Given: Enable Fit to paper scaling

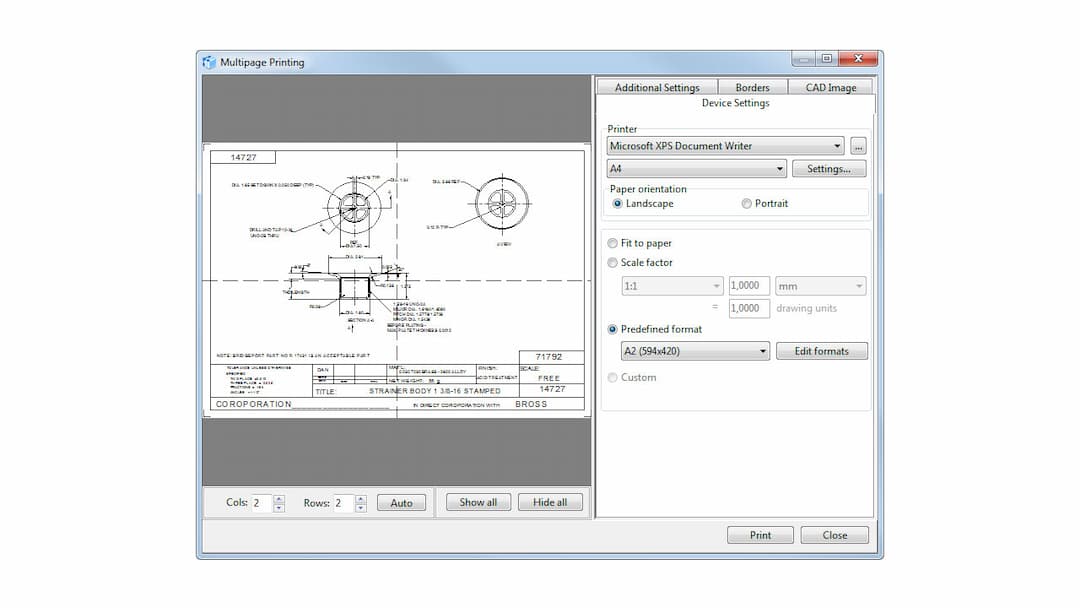Looking at the screenshot, I should (x=611, y=243).
